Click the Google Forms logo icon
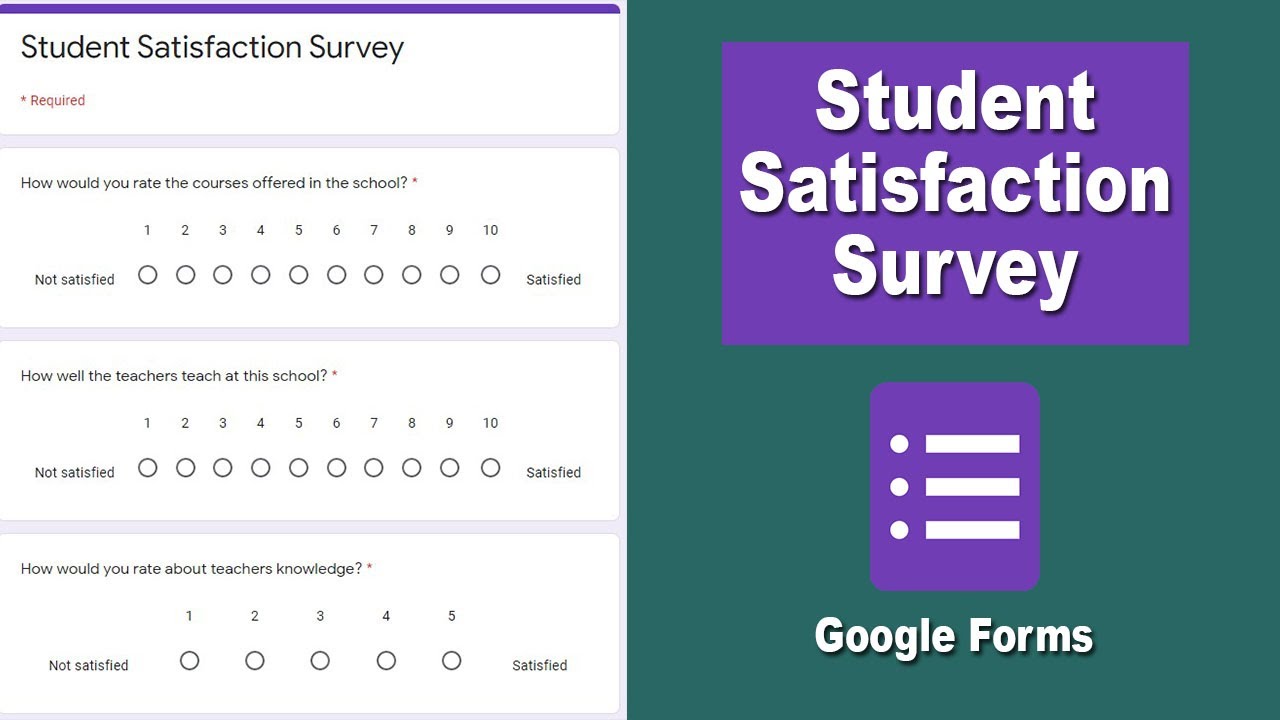Image resolution: width=1280 pixels, height=720 pixels. [954, 486]
